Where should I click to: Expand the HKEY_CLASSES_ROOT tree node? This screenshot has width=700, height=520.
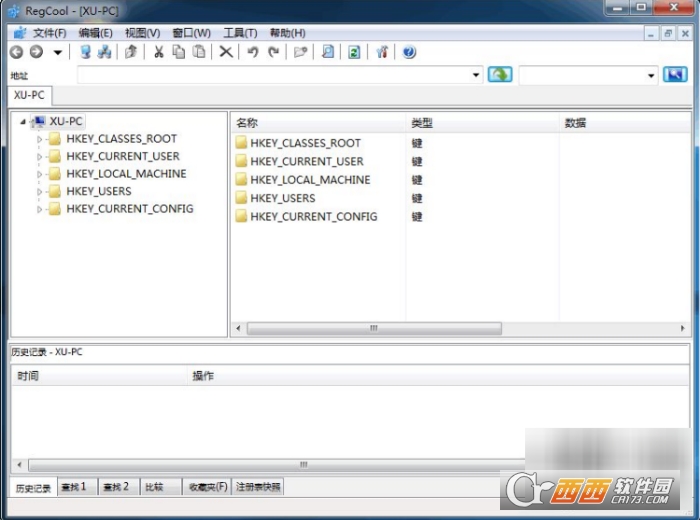(x=40, y=140)
